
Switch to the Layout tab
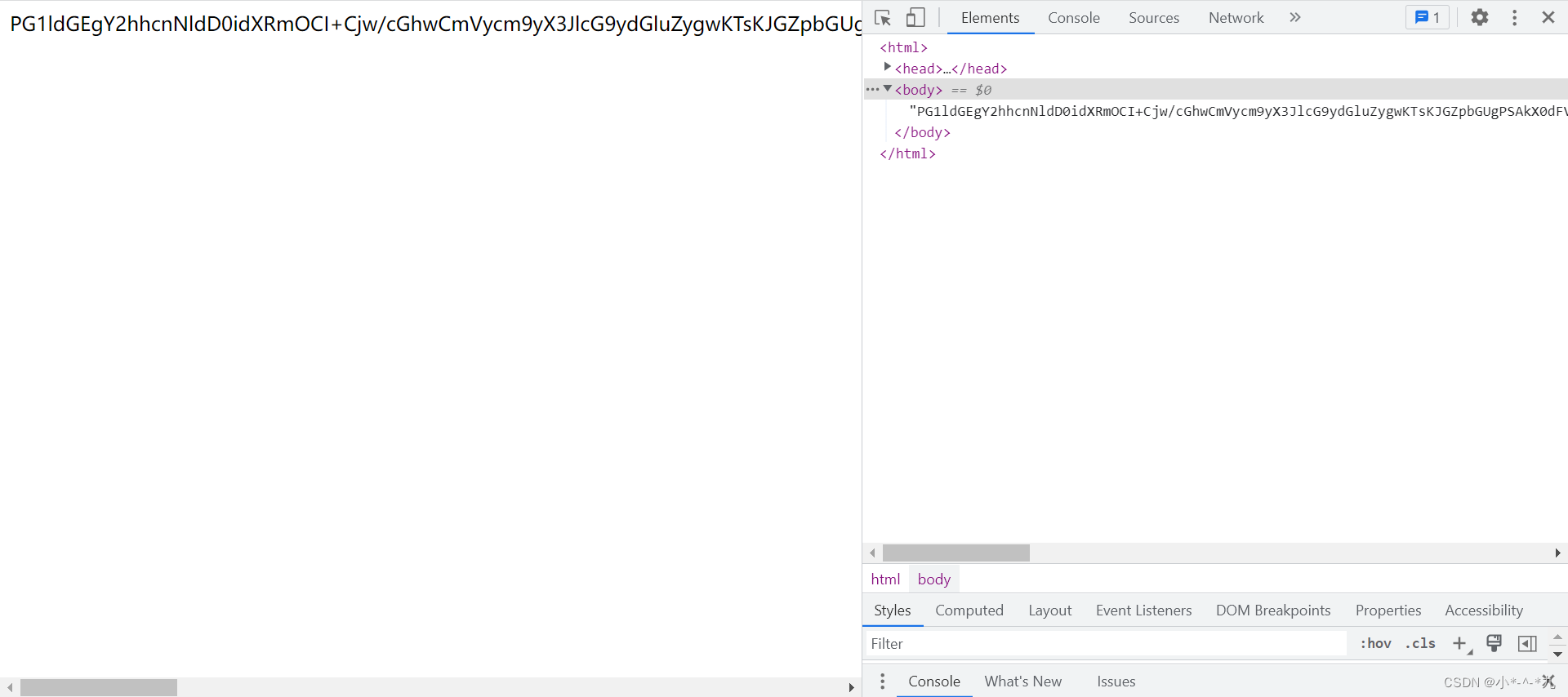1049,610
